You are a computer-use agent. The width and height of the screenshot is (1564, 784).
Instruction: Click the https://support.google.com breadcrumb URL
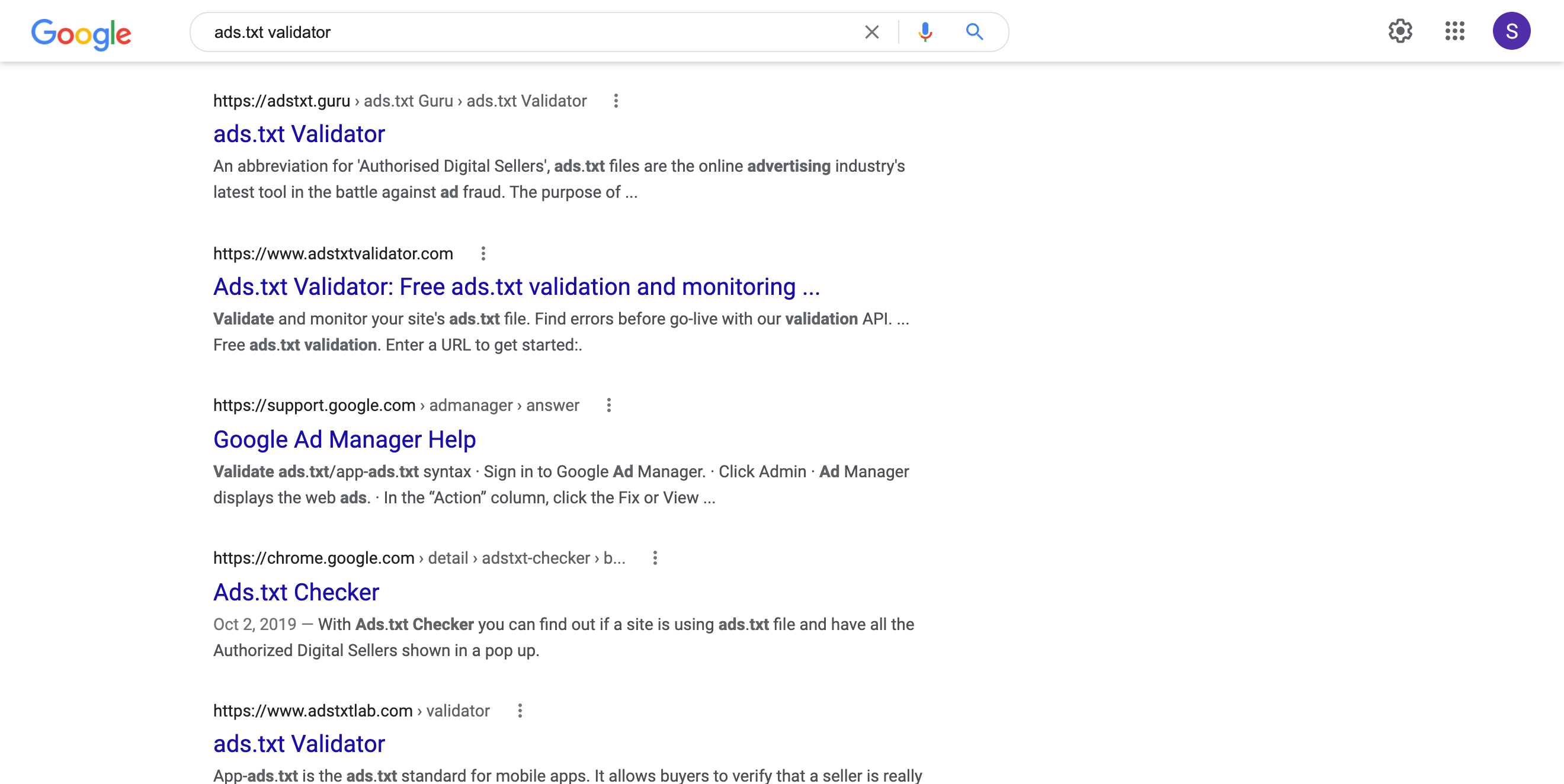(x=315, y=406)
